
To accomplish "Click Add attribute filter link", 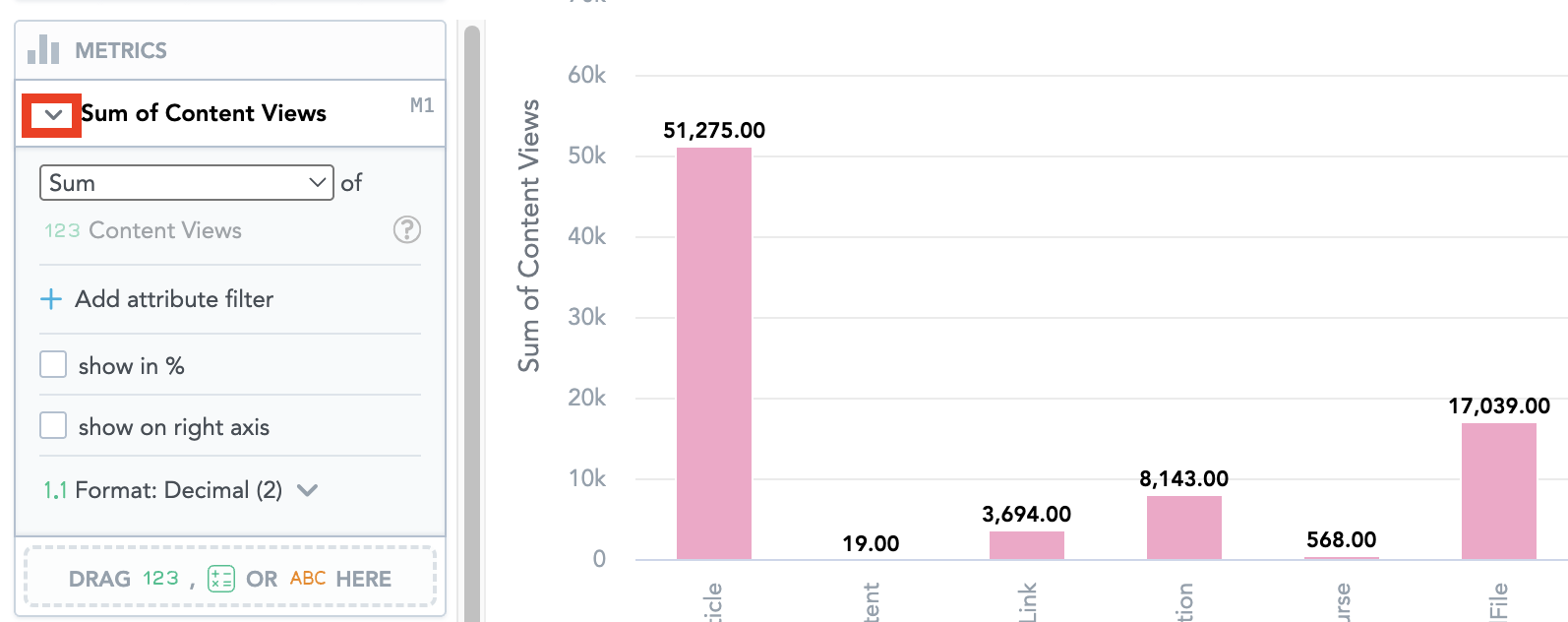I will pos(174,299).
